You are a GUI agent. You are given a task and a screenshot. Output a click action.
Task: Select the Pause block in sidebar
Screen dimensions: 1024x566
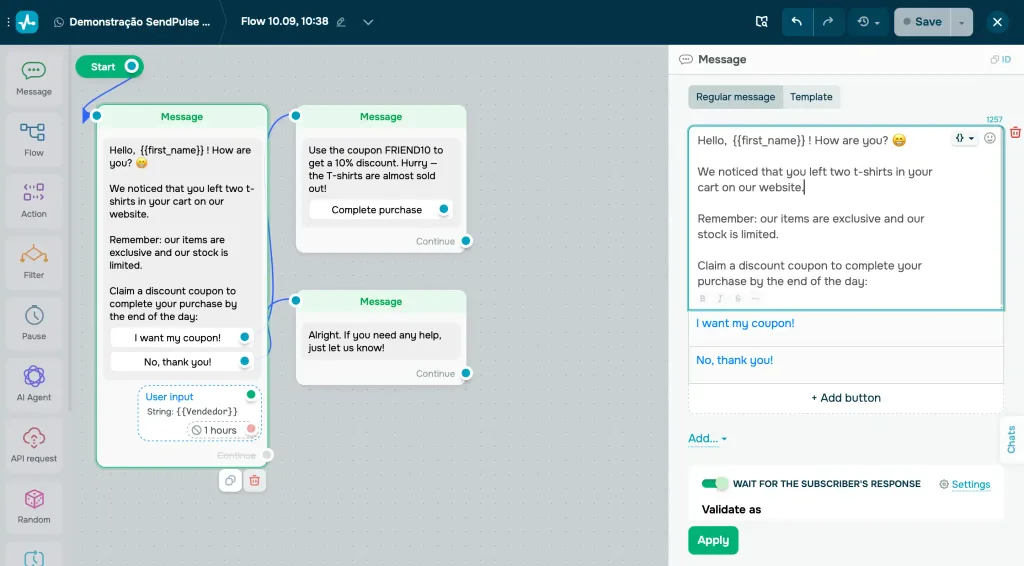tap(34, 323)
